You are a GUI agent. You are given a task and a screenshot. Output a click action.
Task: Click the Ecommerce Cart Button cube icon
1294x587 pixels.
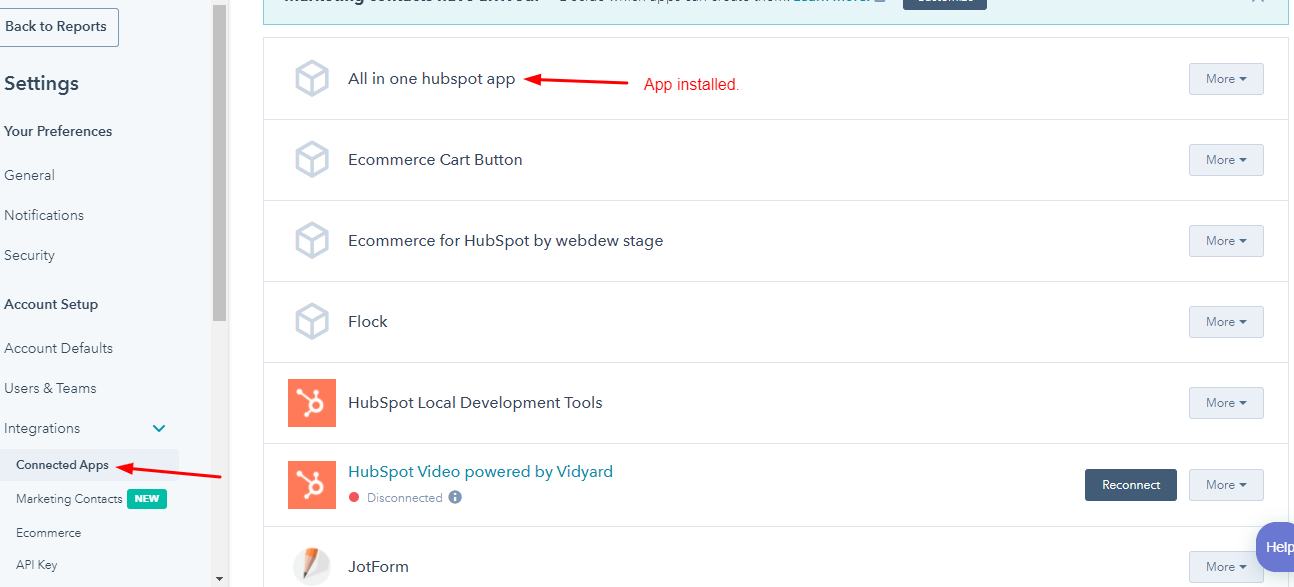pyautogui.click(x=312, y=160)
